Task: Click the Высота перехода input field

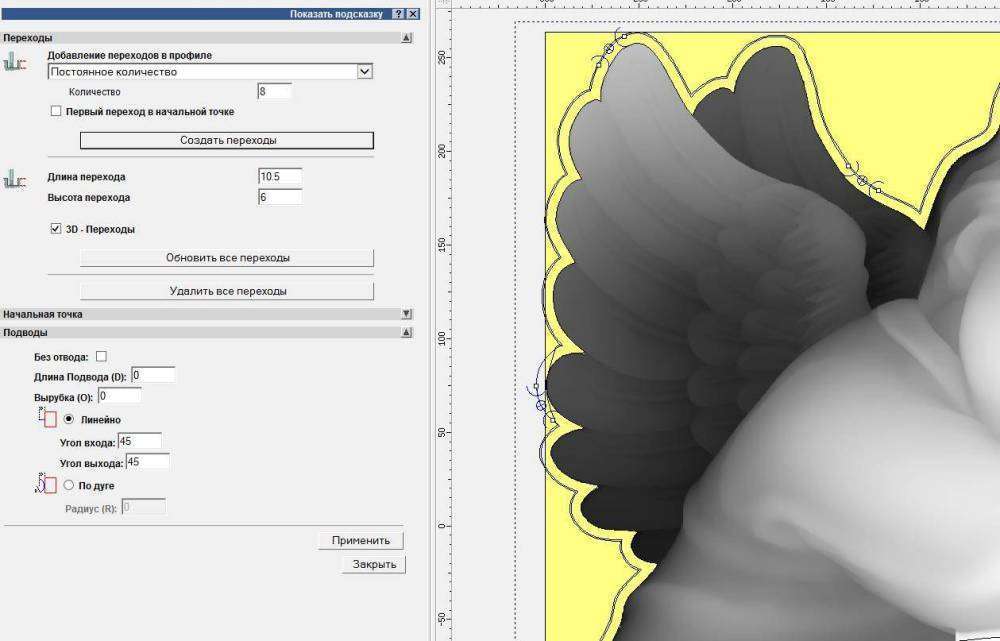Action: pyautogui.click(x=279, y=197)
